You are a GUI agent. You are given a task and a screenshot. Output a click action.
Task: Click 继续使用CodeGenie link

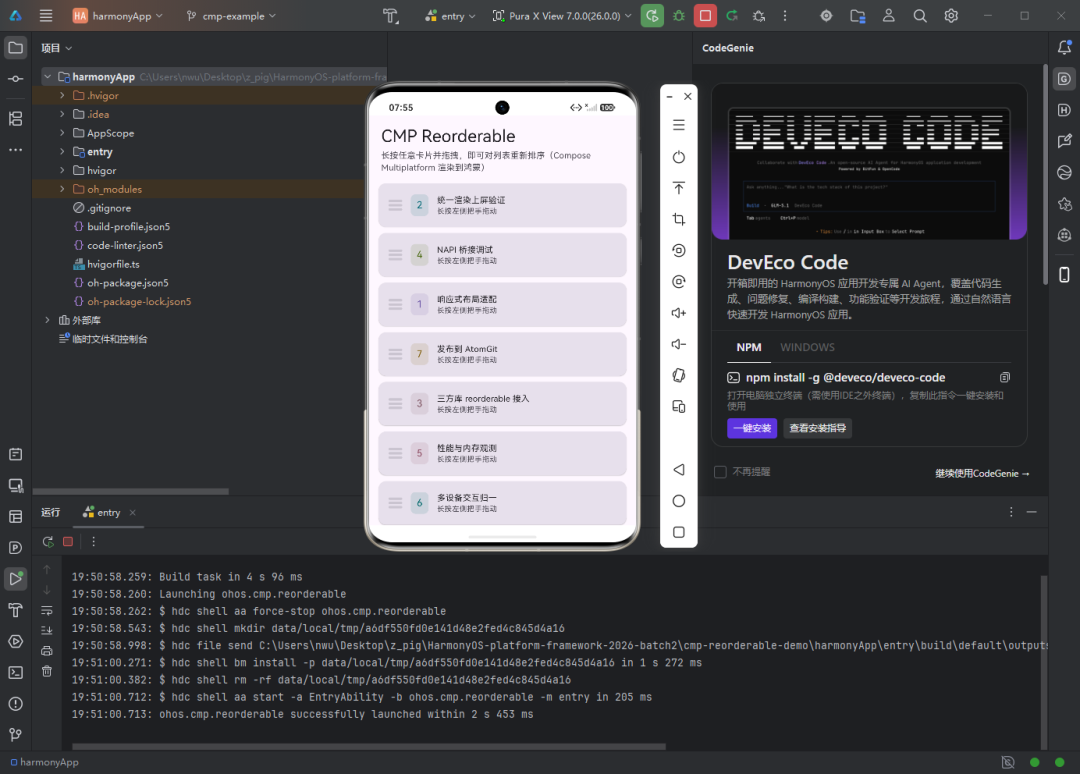pos(982,473)
